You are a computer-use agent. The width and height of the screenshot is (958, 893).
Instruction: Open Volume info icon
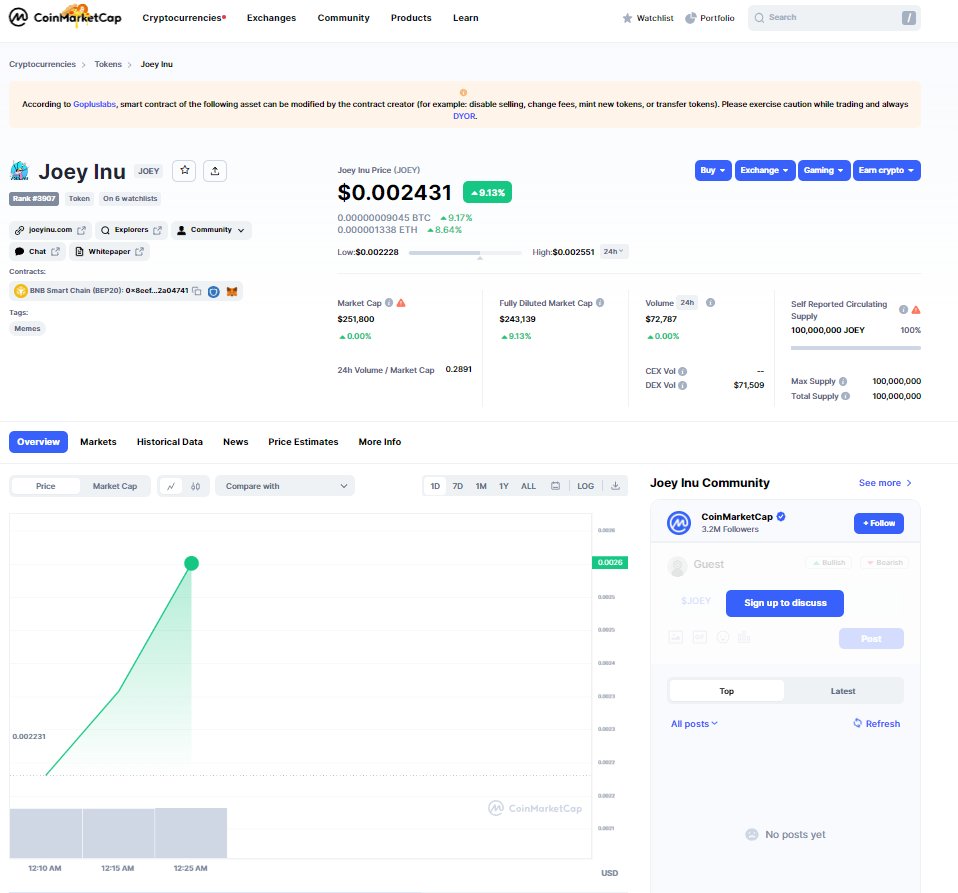pos(711,302)
